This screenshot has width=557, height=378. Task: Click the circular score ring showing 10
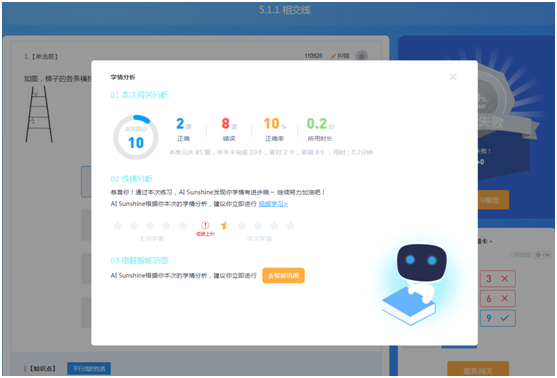click(x=136, y=137)
